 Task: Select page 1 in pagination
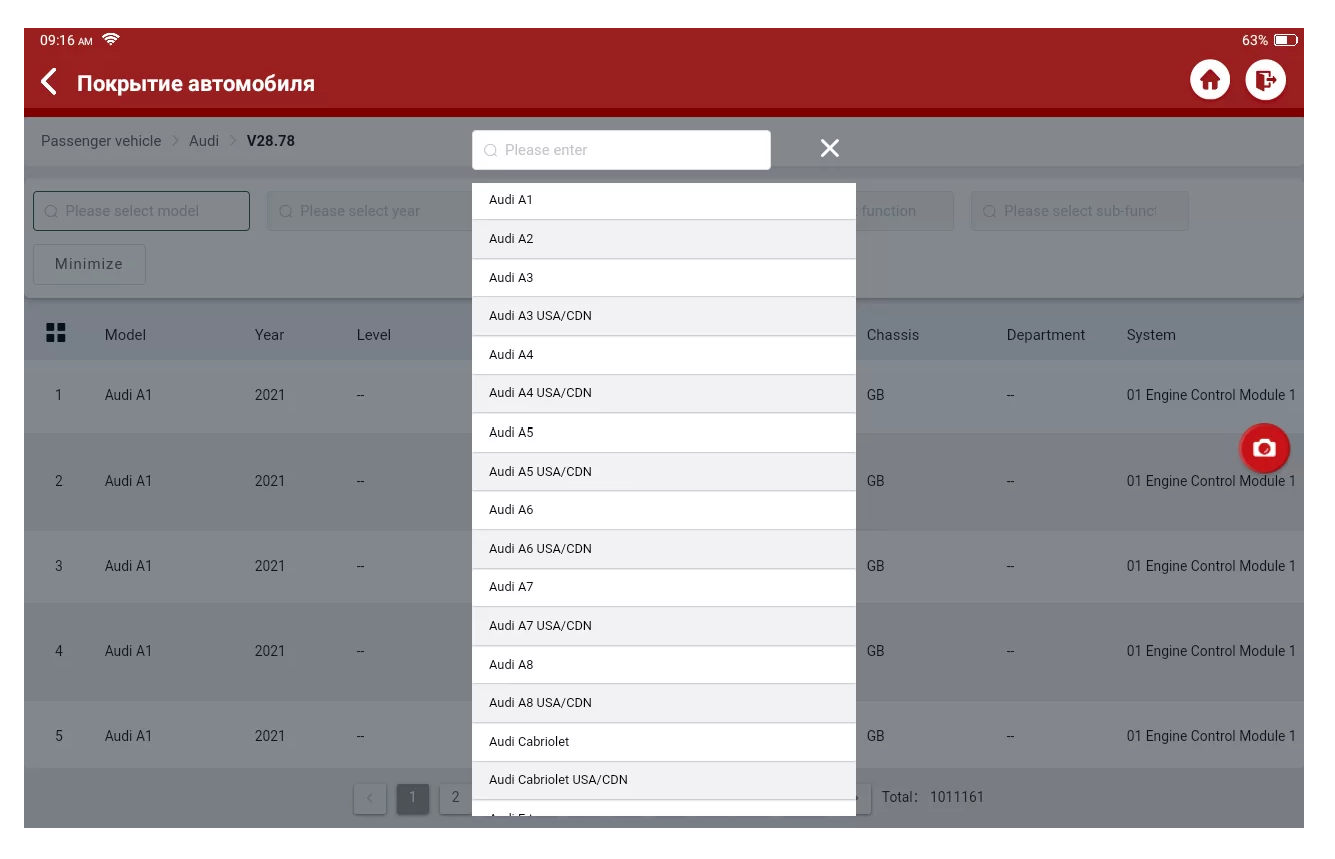[x=412, y=797]
